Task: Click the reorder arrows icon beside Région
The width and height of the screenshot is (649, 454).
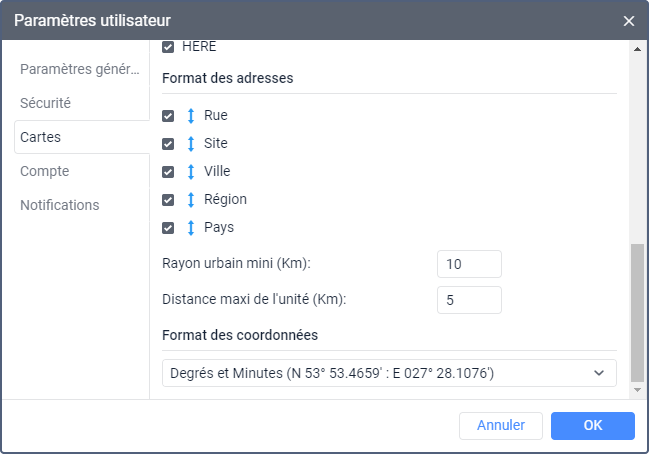Action: (191, 200)
